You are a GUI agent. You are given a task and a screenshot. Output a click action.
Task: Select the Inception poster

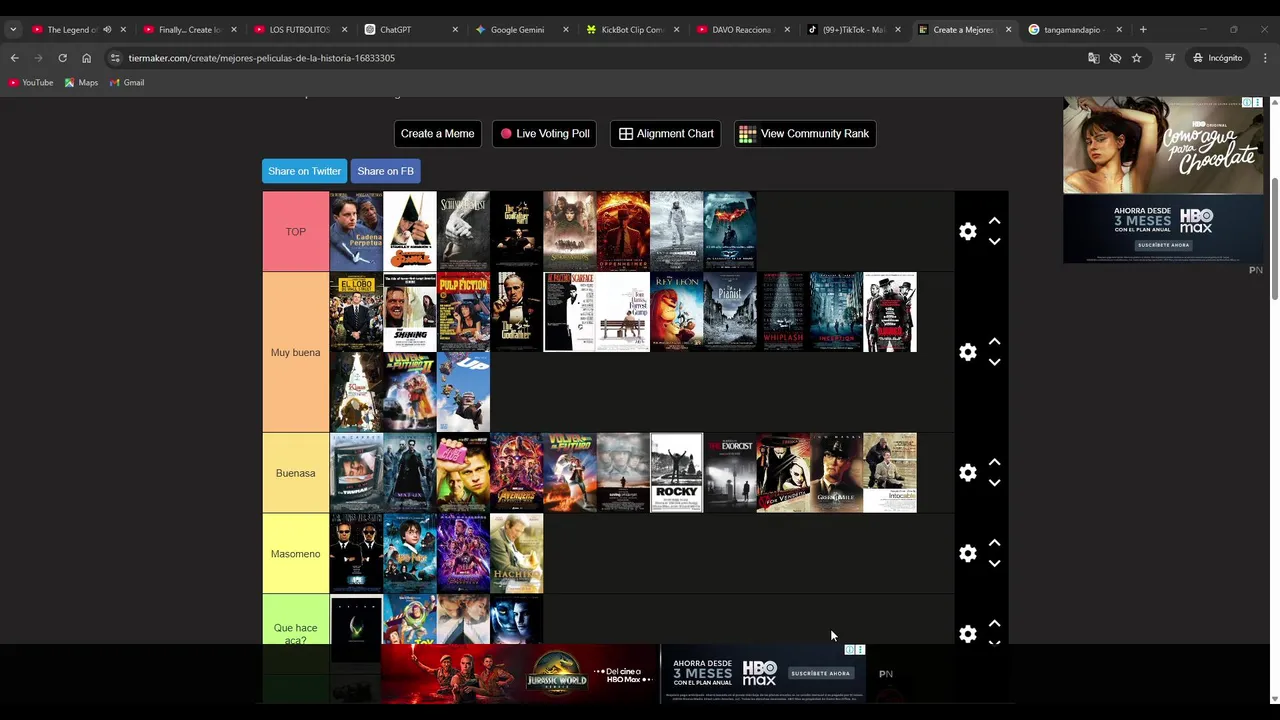click(836, 312)
